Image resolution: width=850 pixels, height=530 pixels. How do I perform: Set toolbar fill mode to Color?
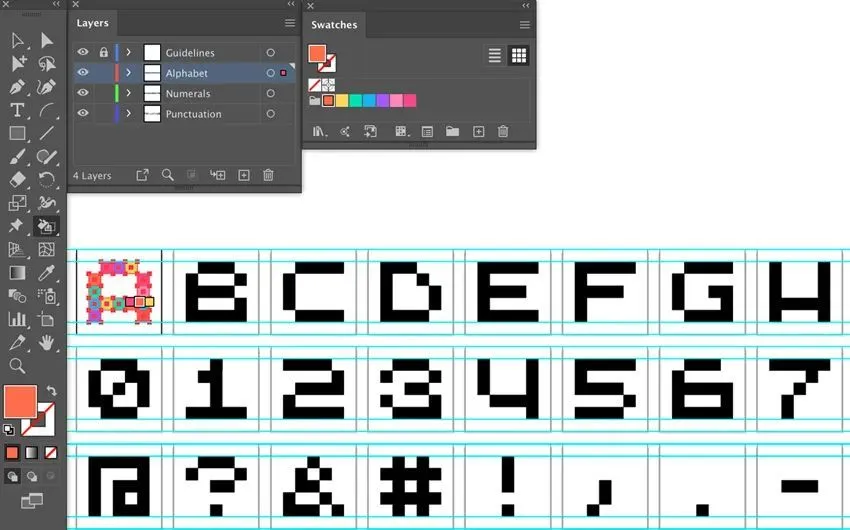tap(12, 453)
